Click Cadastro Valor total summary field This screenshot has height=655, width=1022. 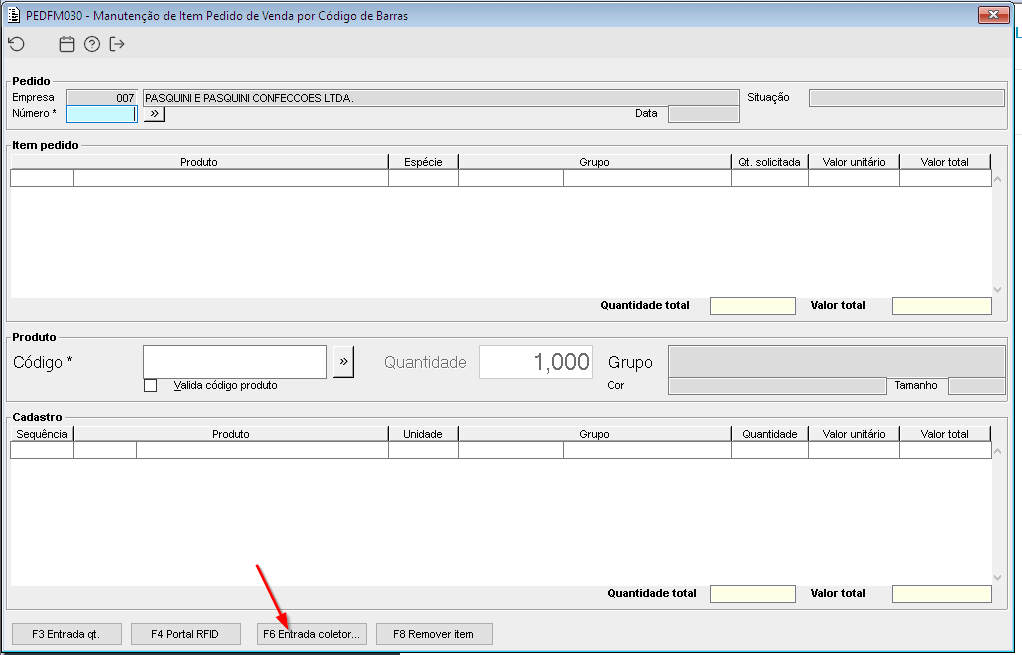click(942, 594)
